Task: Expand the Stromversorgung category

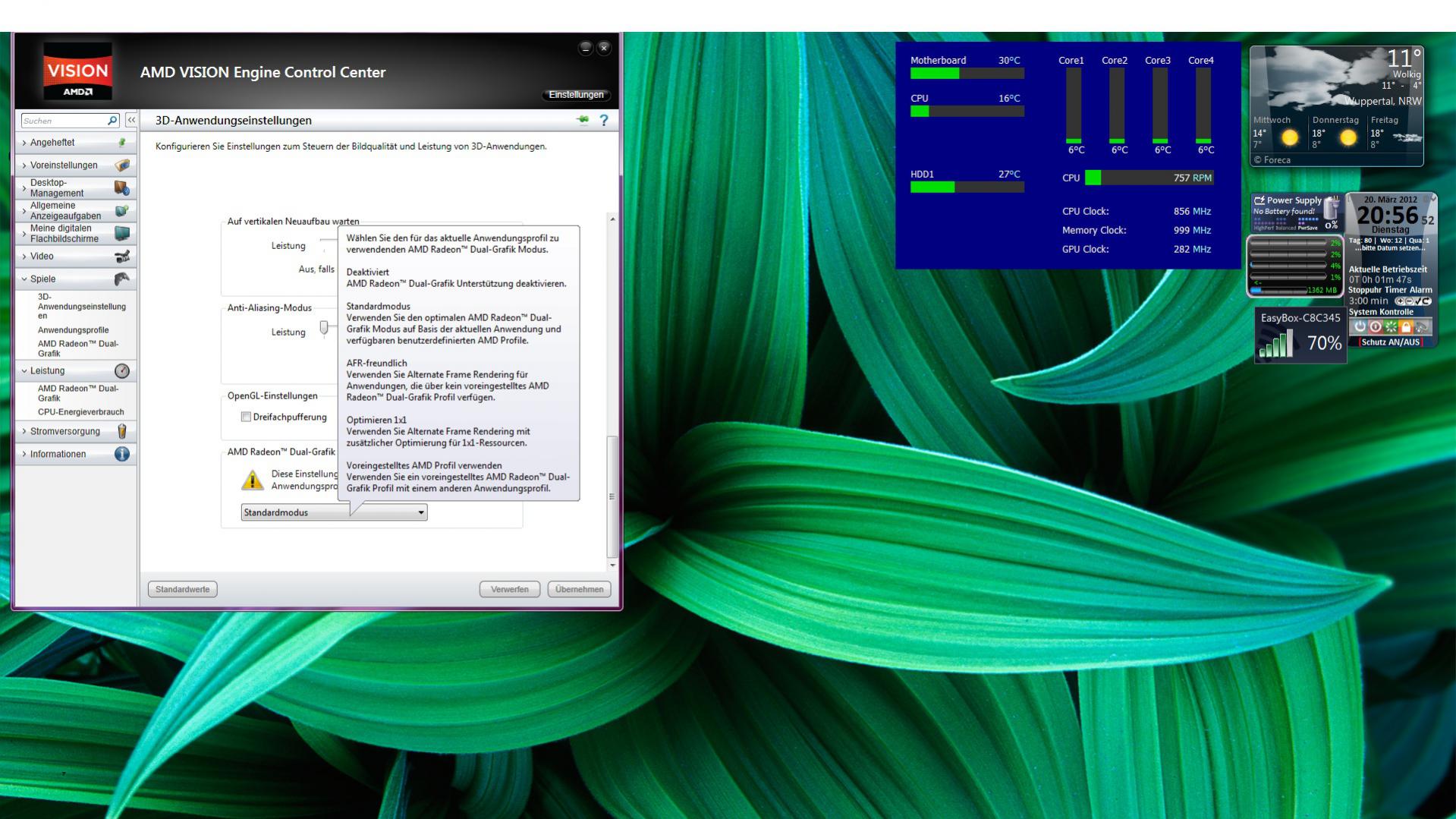Action: pos(76,431)
